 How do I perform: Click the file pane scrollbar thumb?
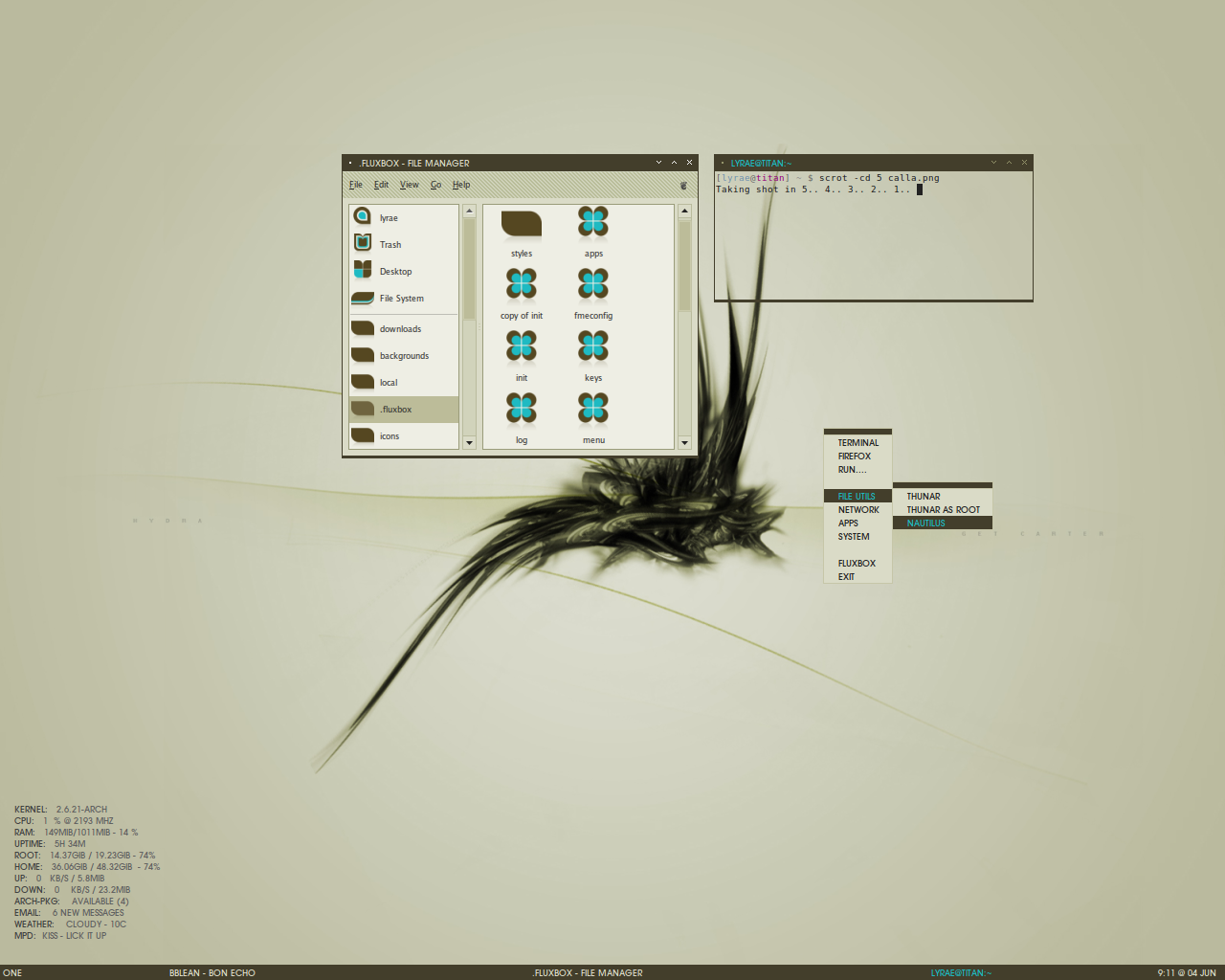pyautogui.click(x=684, y=266)
